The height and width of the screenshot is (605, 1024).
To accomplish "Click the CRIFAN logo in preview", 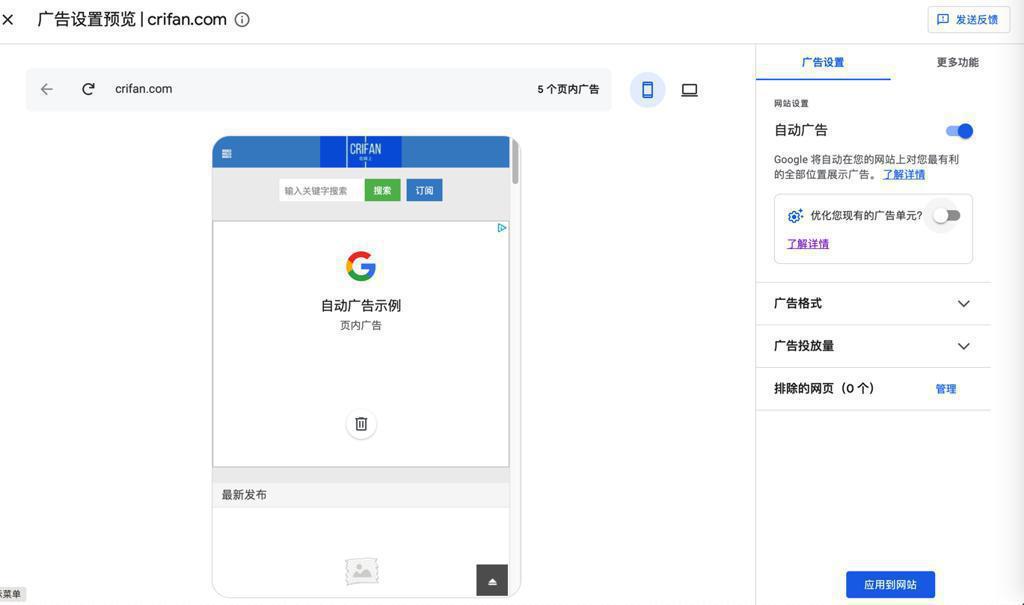I will [361, 152].
